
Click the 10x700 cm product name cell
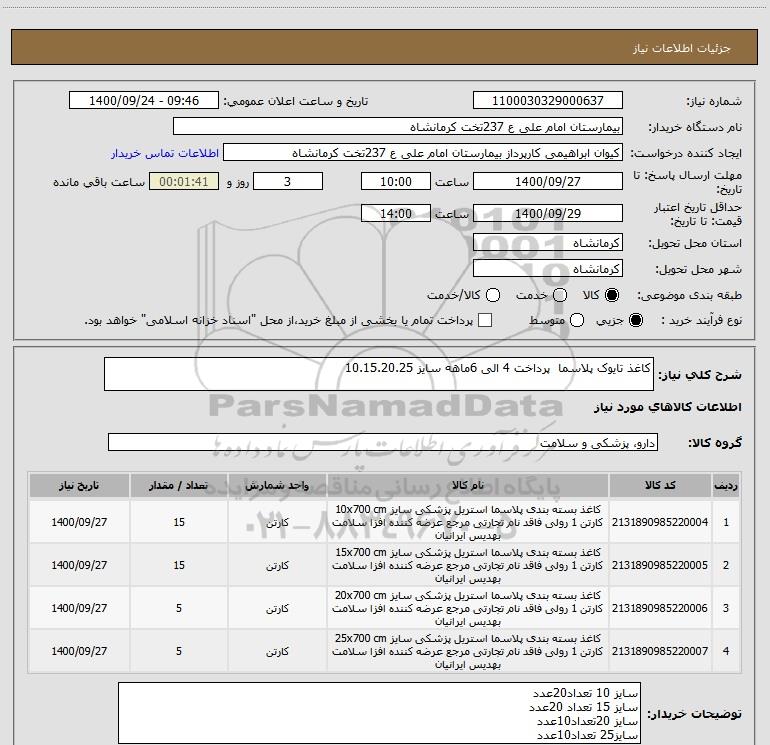click(468, 522)
